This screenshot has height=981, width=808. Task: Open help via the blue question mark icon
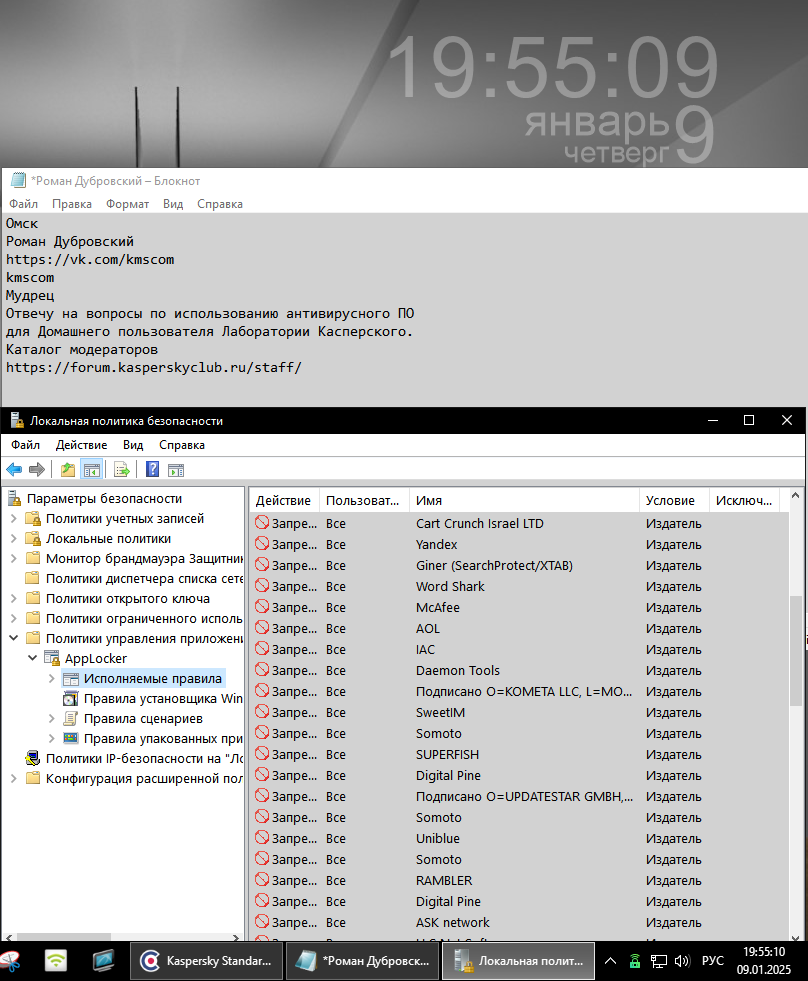(152, 469)
